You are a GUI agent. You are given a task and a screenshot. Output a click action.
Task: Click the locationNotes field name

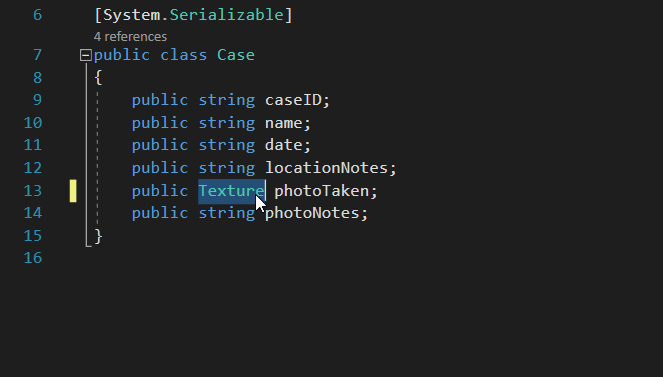(x=326, y=168)
